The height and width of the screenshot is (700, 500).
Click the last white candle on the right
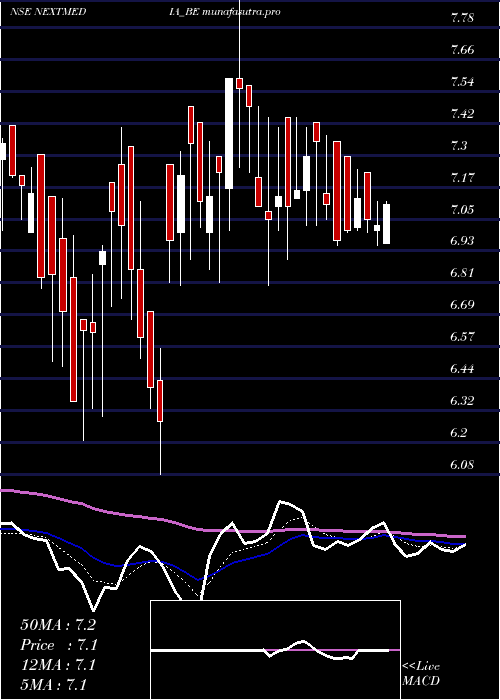coord(386,224)
